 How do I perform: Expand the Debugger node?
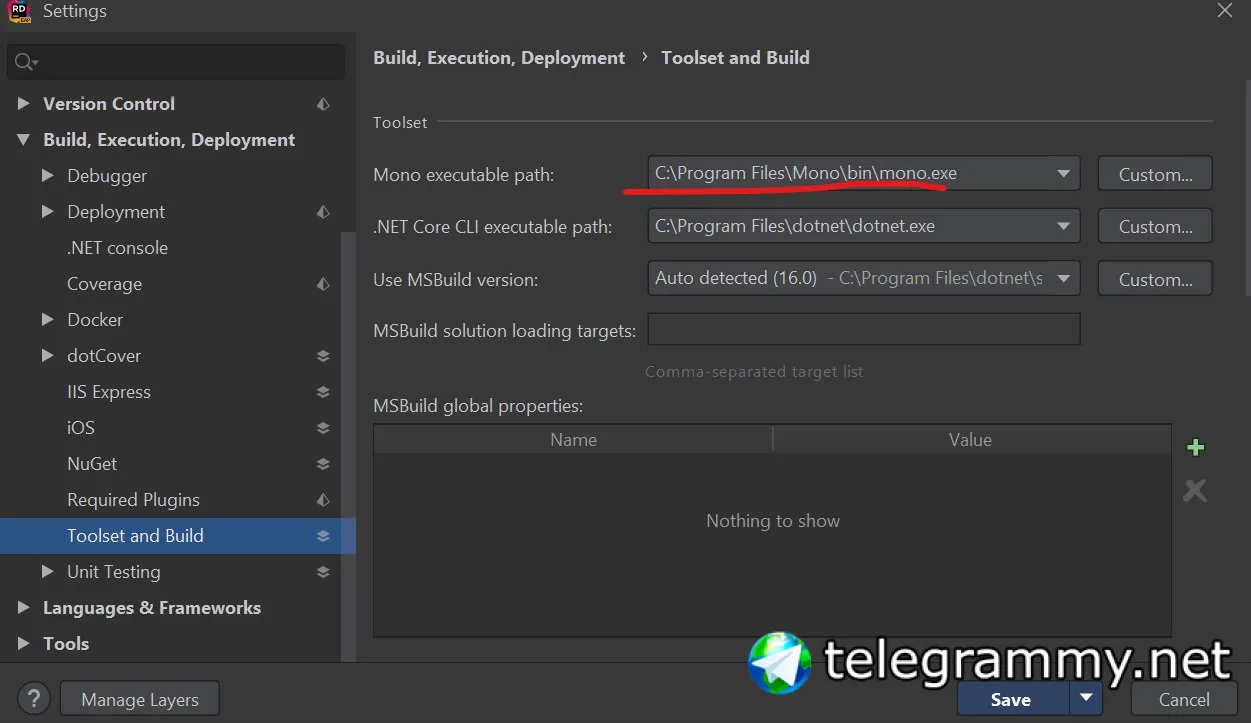[47, 176]
